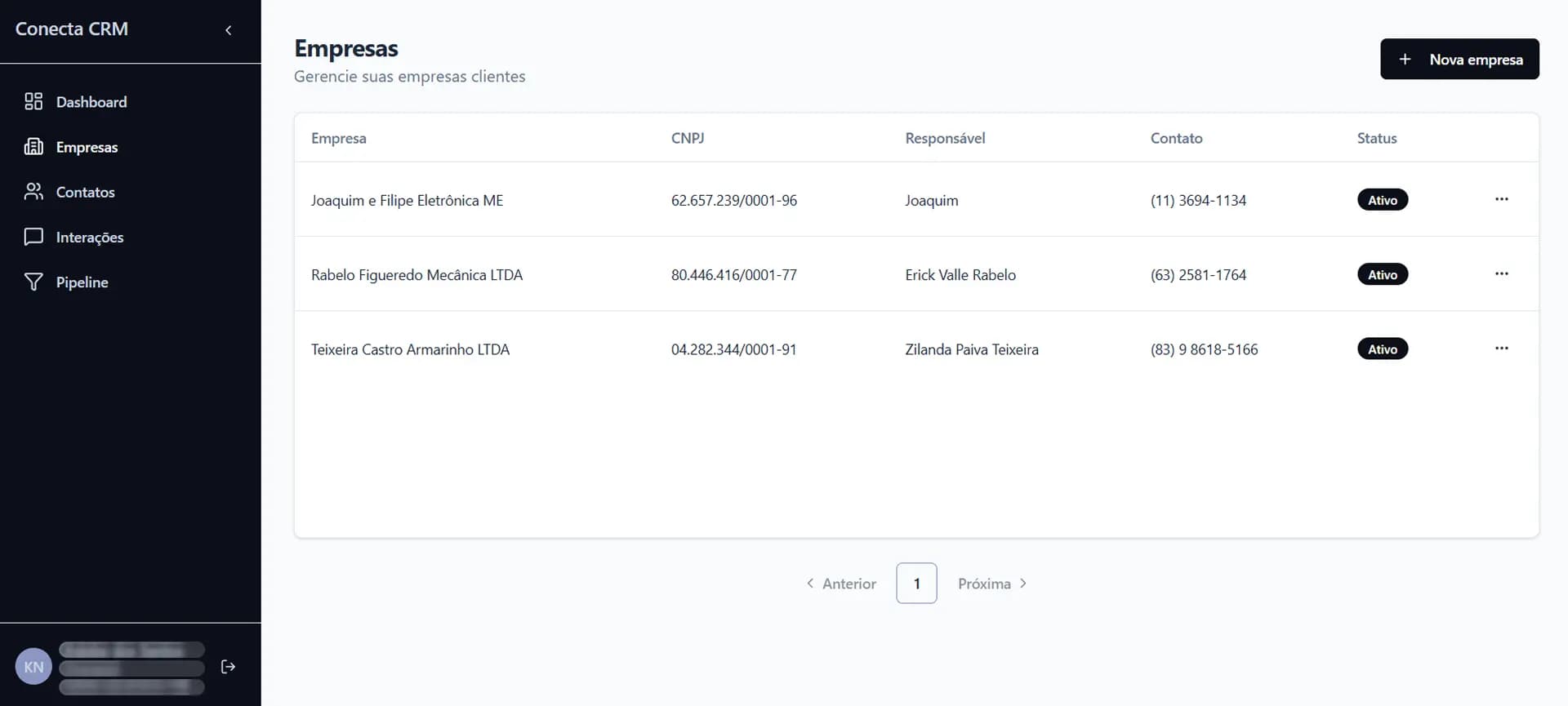Click phone number (11) 3694-1134
This screenshot has height=706, width=1568.
[x=1198, y=200]
